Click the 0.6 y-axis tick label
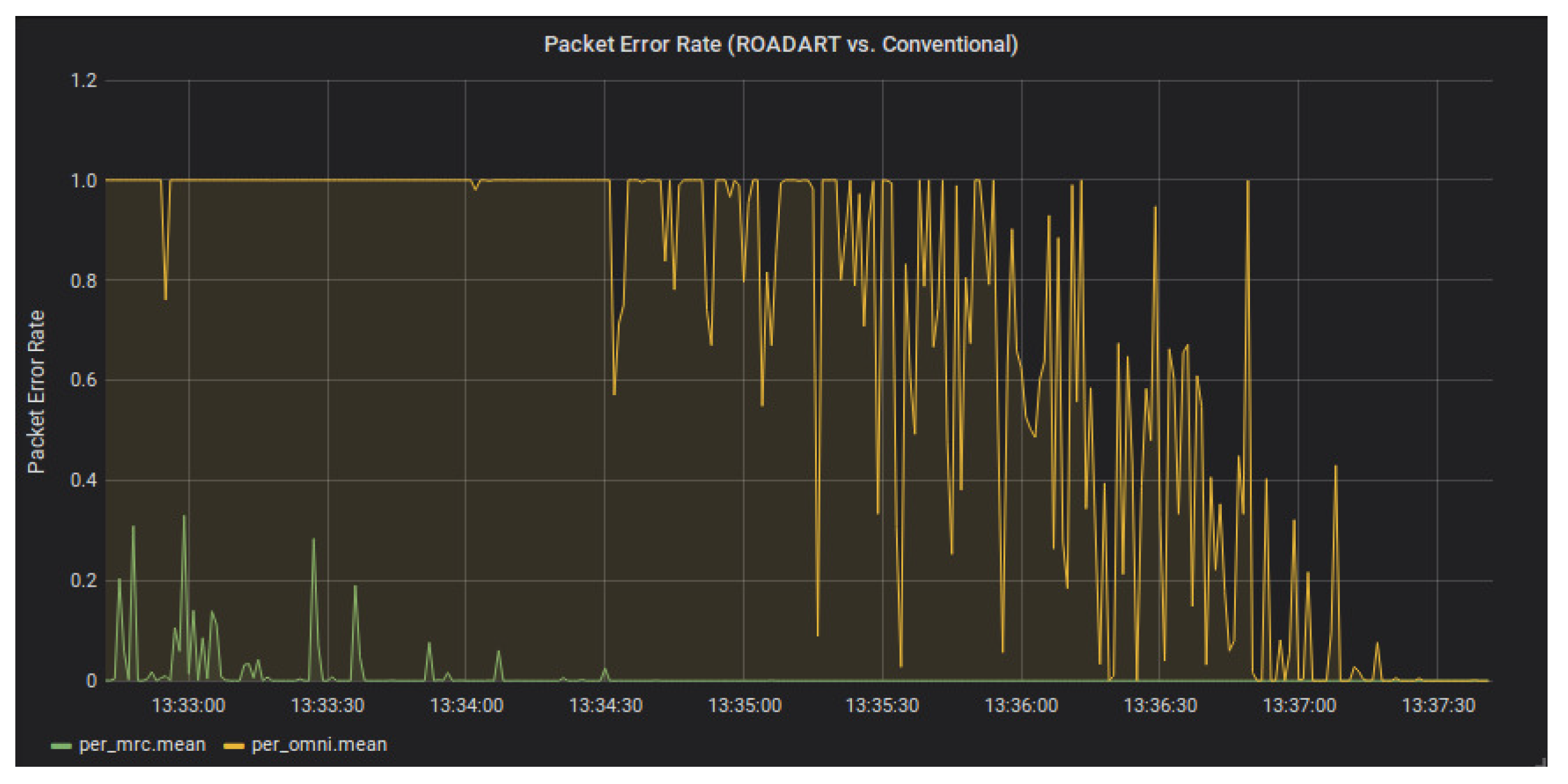The height and width of the screenshot is (784, 1568). [x=84, y=380]
